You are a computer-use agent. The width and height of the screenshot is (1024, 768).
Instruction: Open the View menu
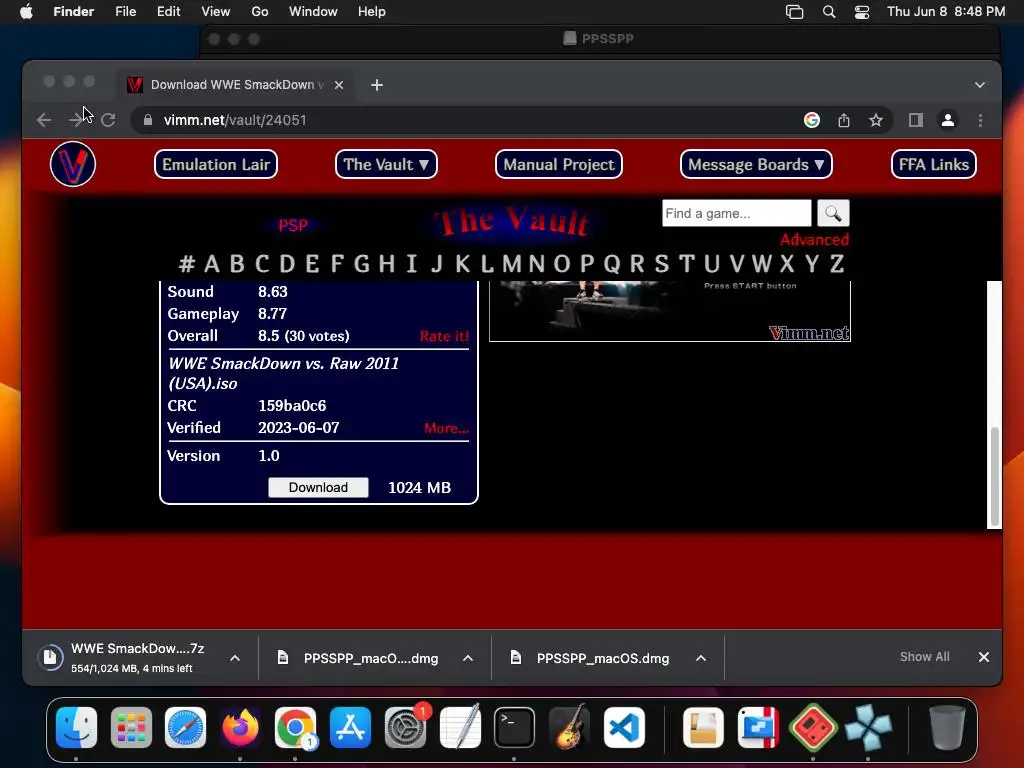tap(216, 12)
